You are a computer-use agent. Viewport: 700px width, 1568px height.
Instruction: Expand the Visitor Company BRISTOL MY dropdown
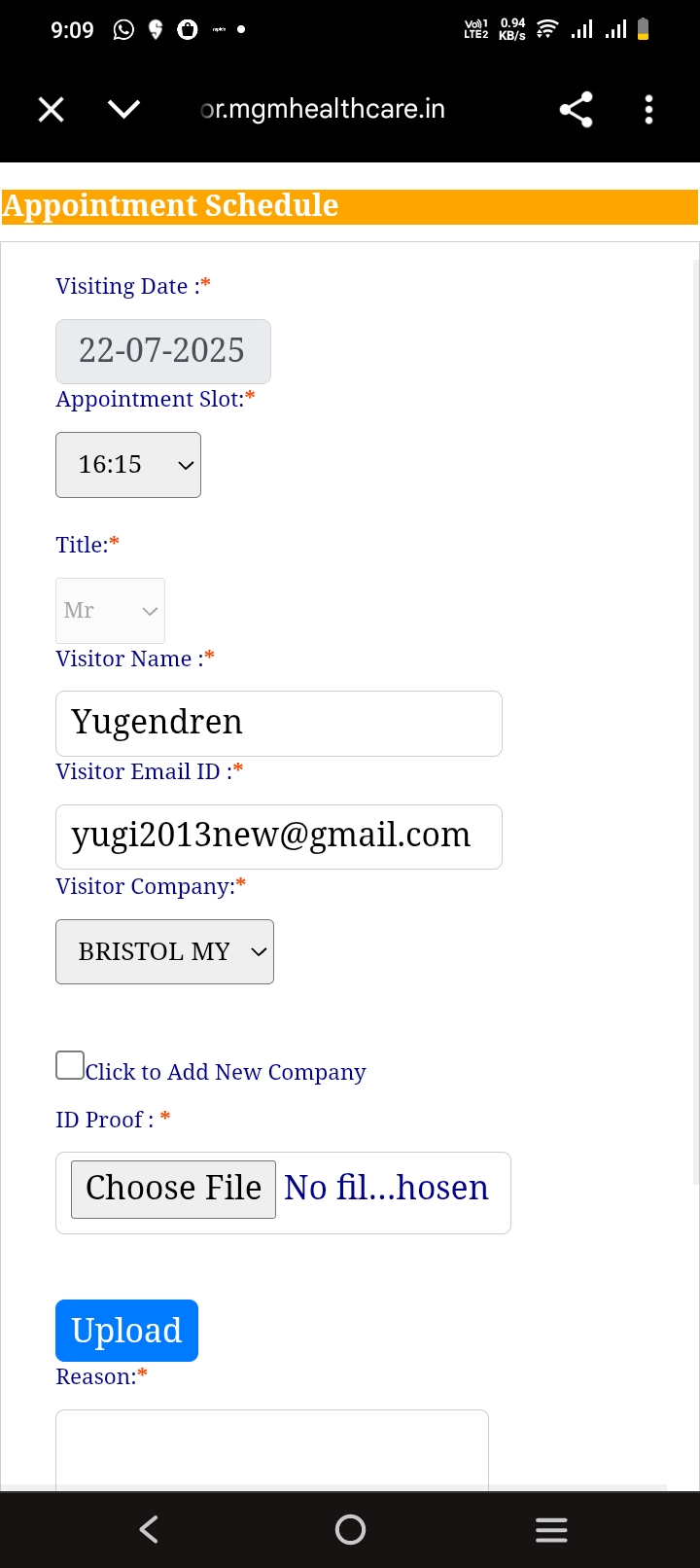pyautogui.click(x=164, y=951)
